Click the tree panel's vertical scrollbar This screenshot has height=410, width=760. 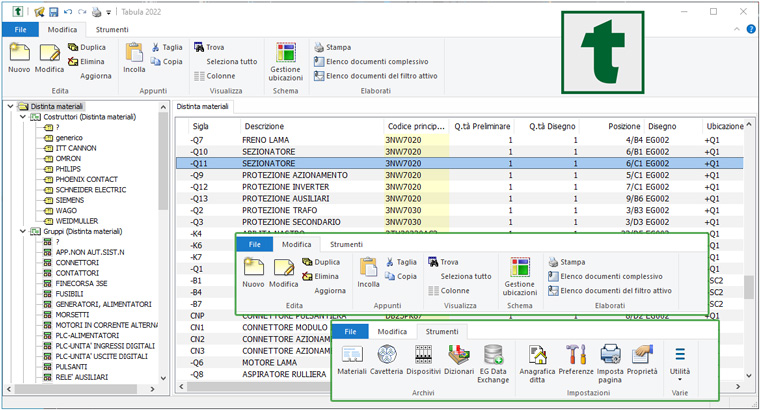164,160
